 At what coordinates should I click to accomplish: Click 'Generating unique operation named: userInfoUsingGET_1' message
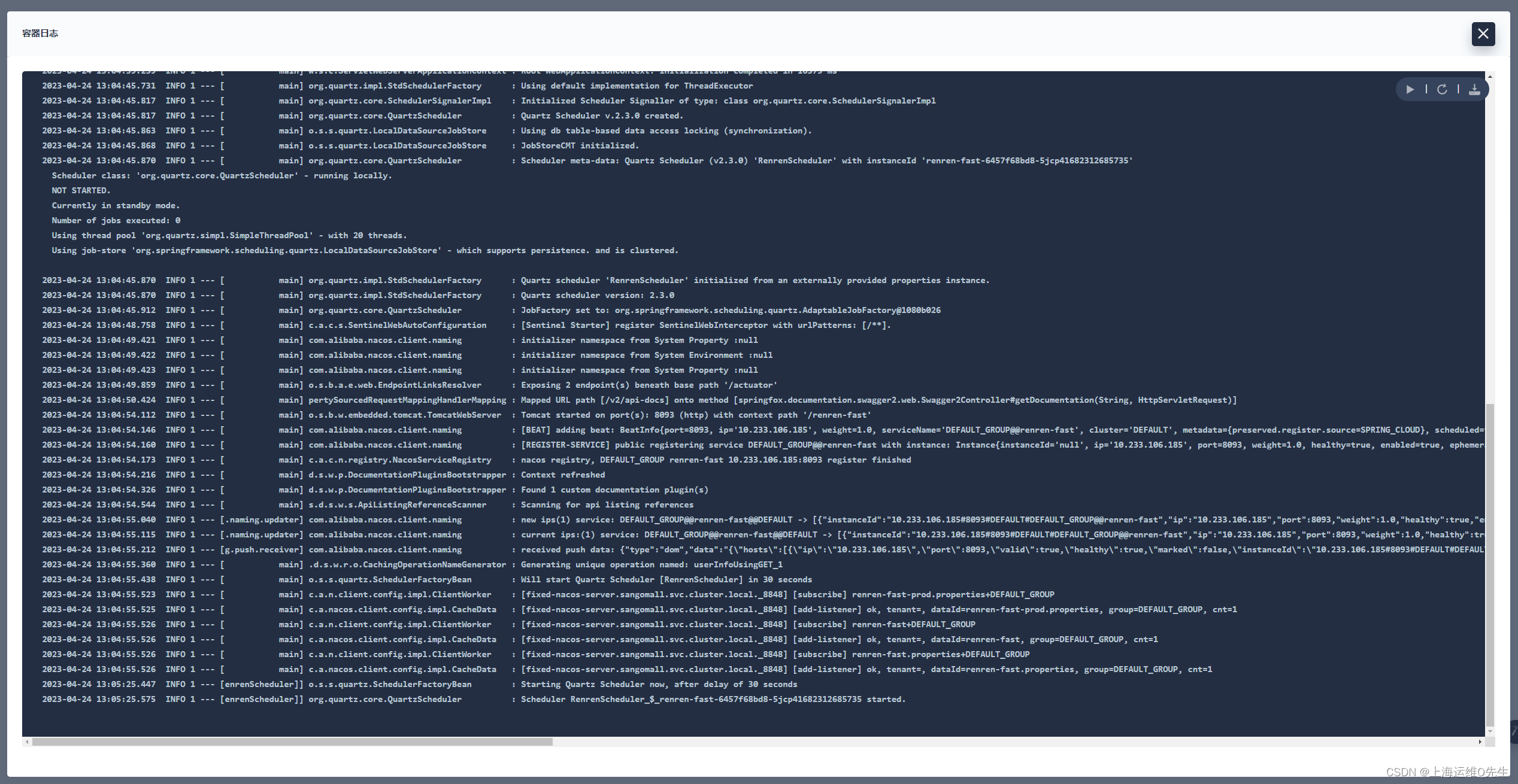pyautogui.click(x=652, y=564)
